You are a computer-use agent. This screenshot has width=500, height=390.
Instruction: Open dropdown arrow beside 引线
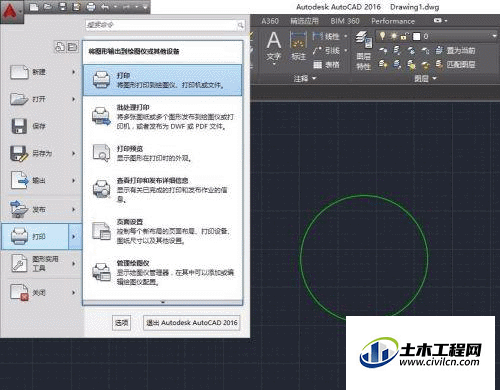pyautogui.click(x=345, y=51)
